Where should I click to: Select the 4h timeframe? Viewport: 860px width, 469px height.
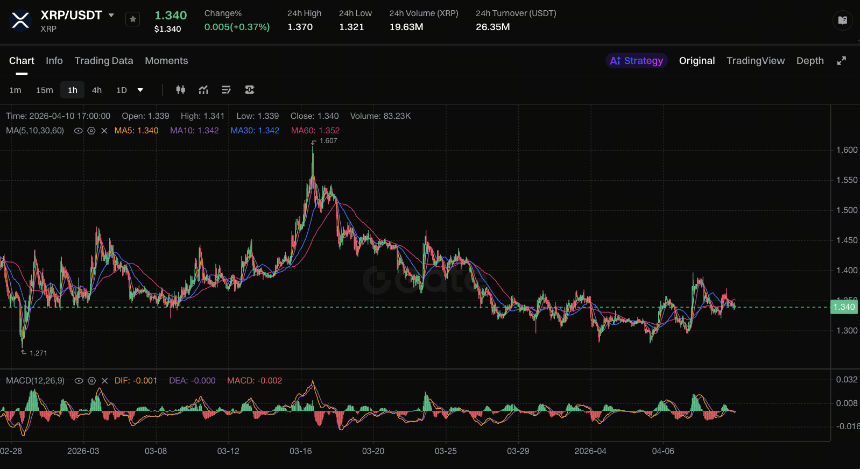click(x=97, y=90)
